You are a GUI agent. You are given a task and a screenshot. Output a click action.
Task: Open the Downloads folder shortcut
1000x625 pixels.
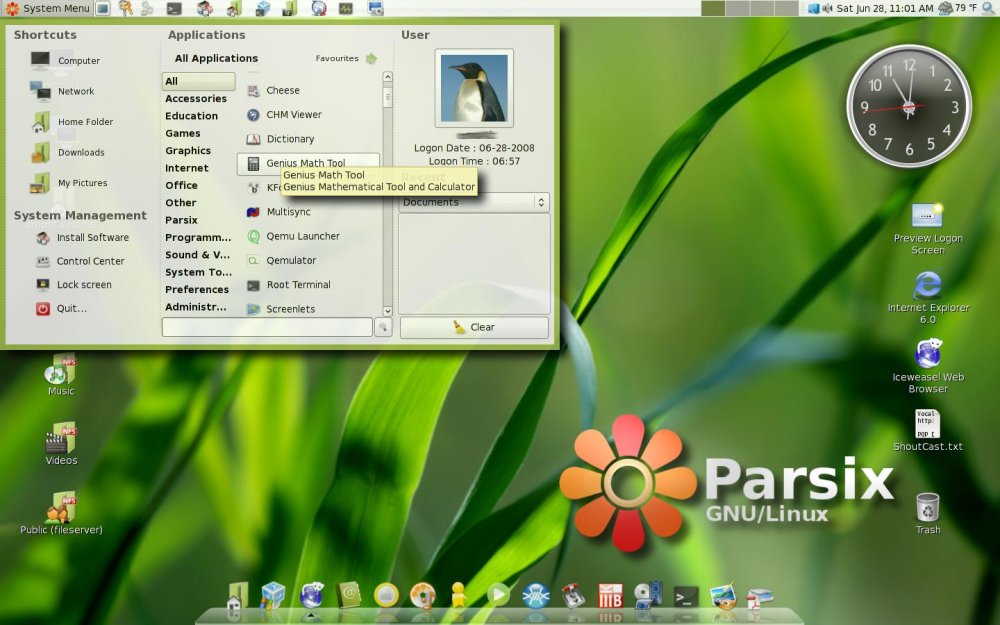tap(68, 152)
